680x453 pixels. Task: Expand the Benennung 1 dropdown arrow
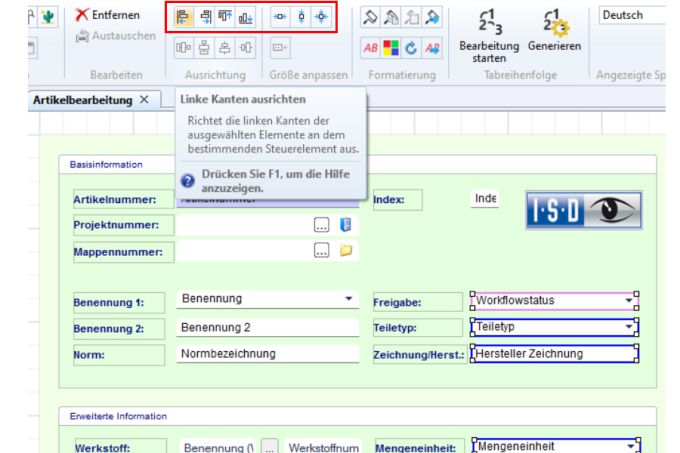pyautogui.click(x=348, y=299)
